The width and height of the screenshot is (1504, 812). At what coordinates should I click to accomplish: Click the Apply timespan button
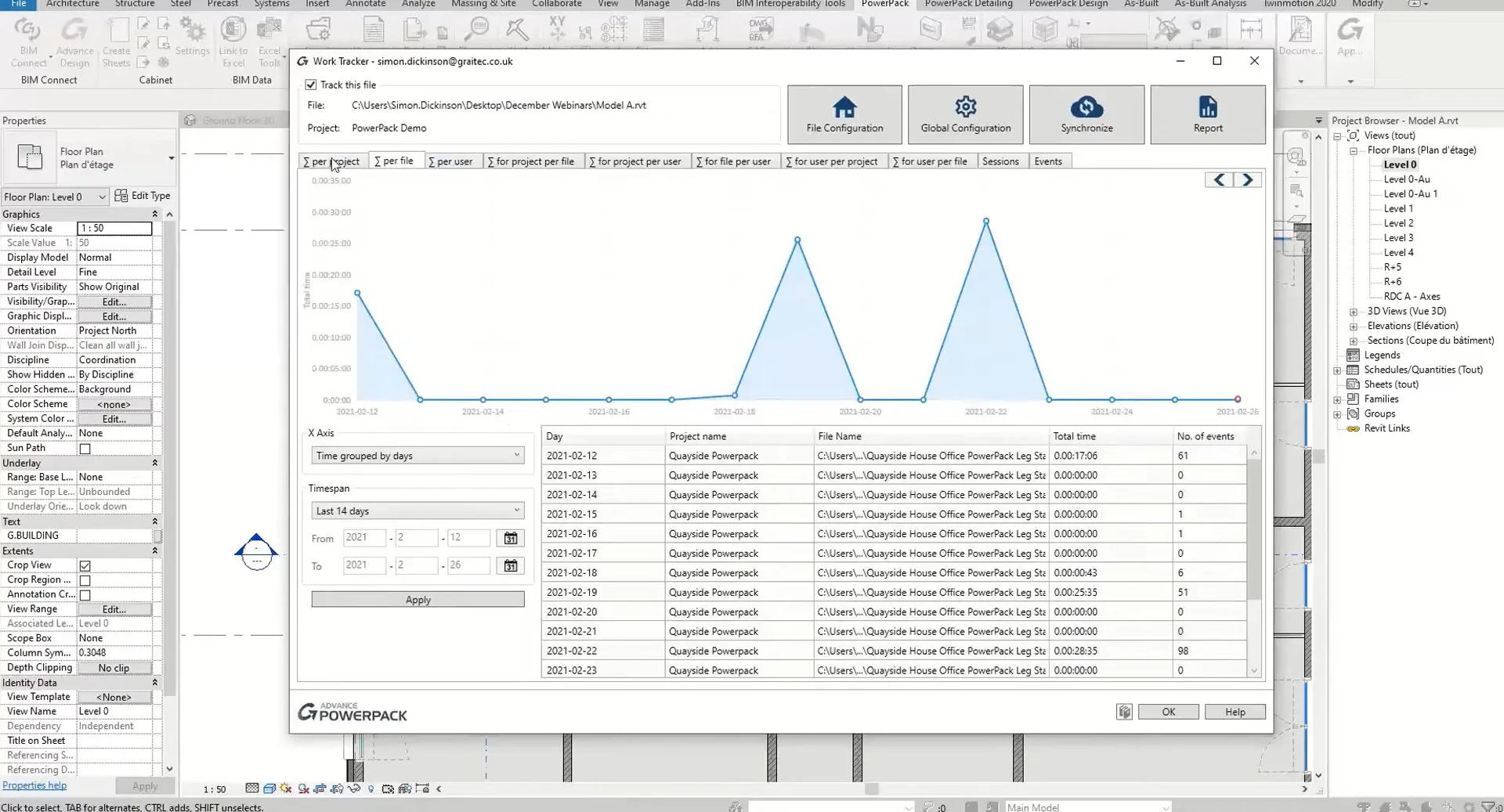coord(418,600)
